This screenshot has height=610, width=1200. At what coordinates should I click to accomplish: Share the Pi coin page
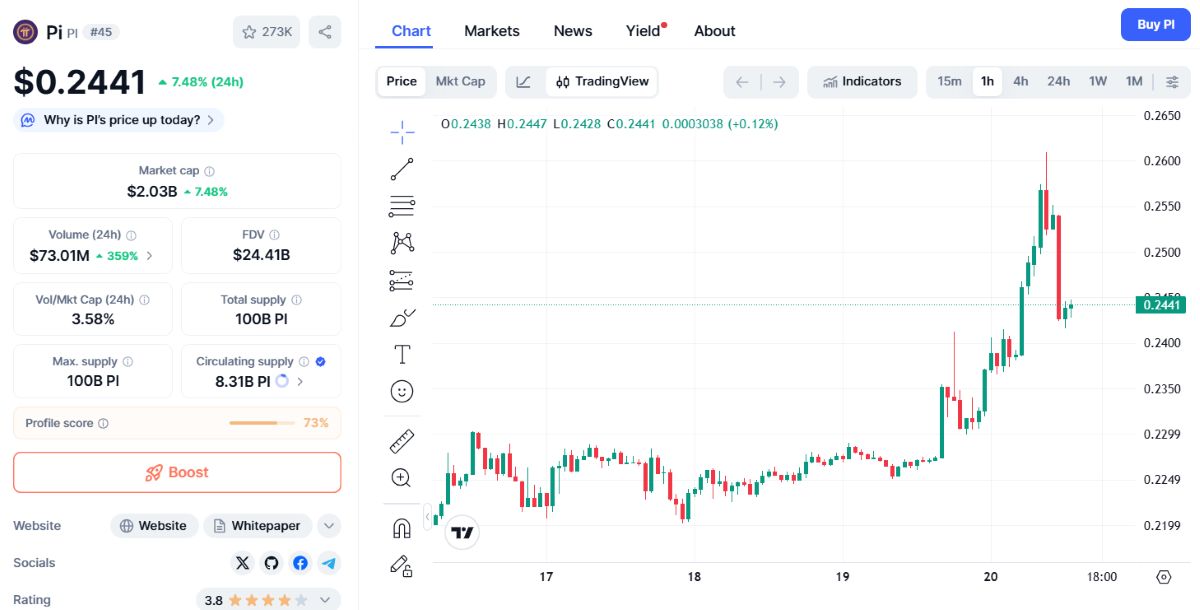[325, 32]
